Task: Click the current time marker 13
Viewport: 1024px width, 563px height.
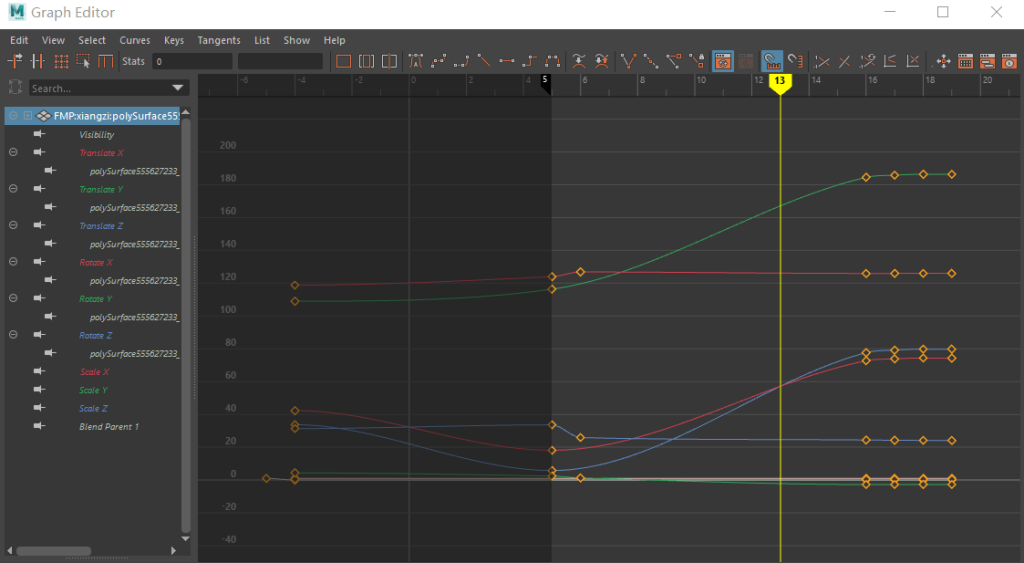Action: pos(780,82)
